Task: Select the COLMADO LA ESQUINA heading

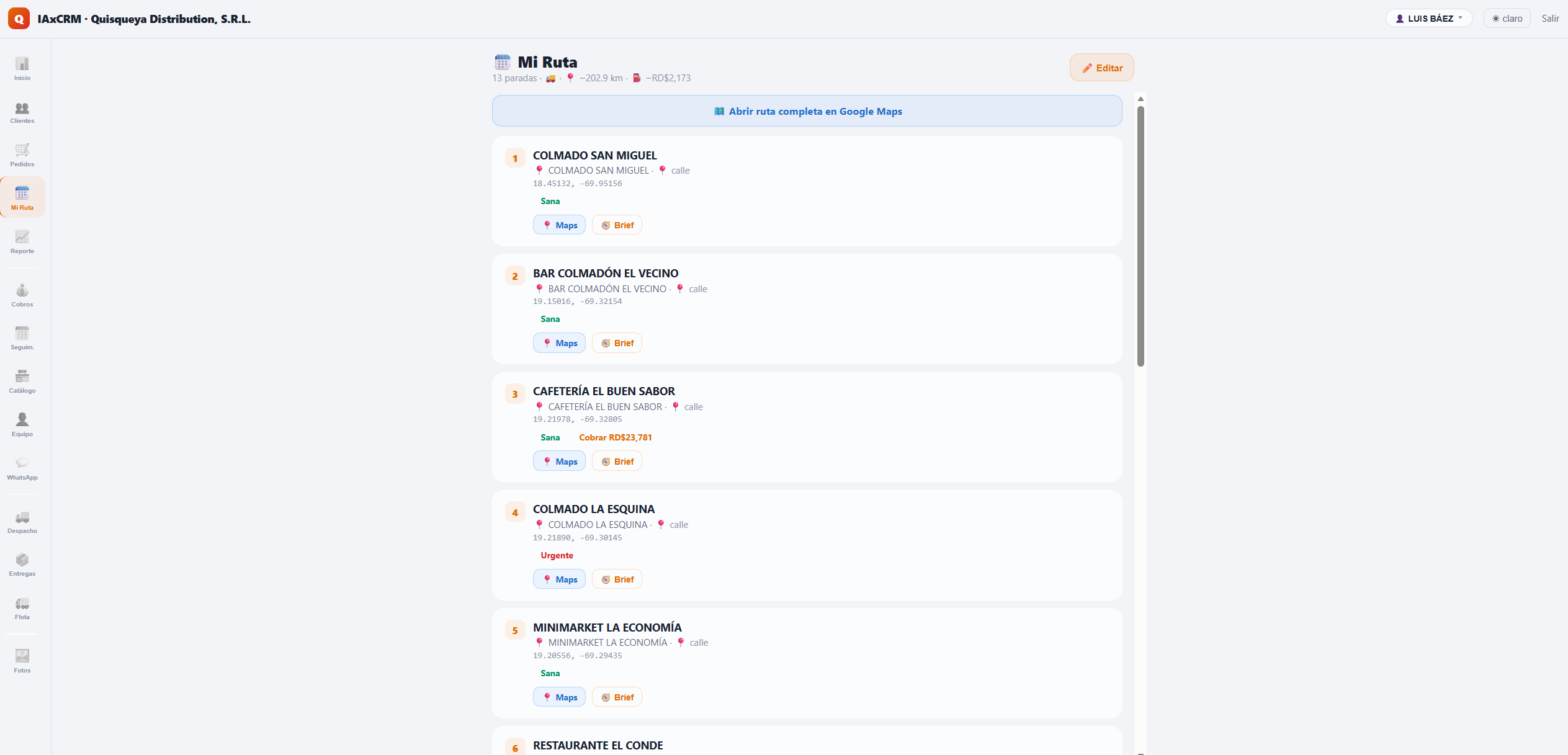Action: point(594,509)
